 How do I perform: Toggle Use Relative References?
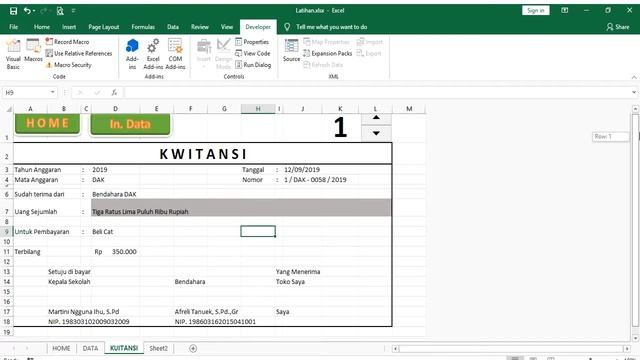(x=79, y=53)
